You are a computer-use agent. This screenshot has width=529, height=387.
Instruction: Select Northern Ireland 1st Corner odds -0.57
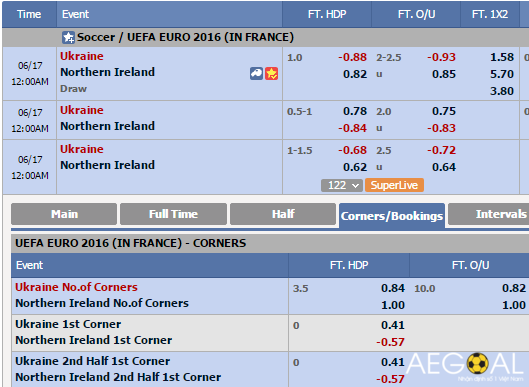tap(390, 342)
